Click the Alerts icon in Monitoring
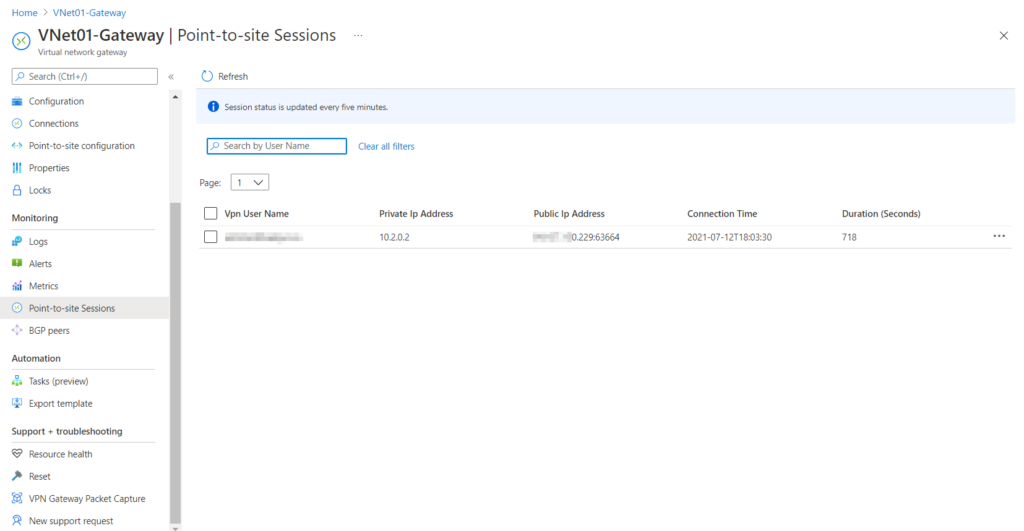 point(17,264)
